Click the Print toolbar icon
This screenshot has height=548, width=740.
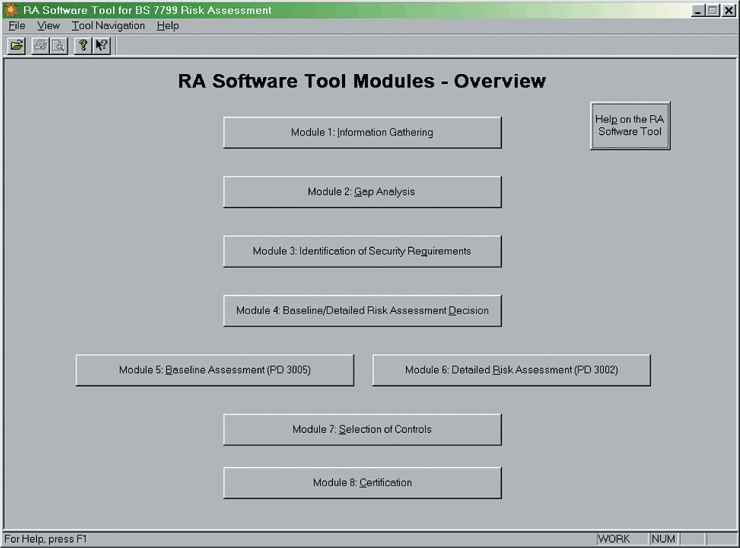(41, 46)
